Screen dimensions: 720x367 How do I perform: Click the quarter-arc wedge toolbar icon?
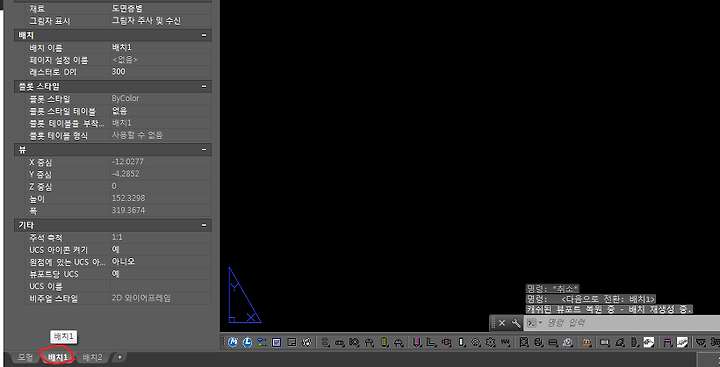[x=619, y=342]
